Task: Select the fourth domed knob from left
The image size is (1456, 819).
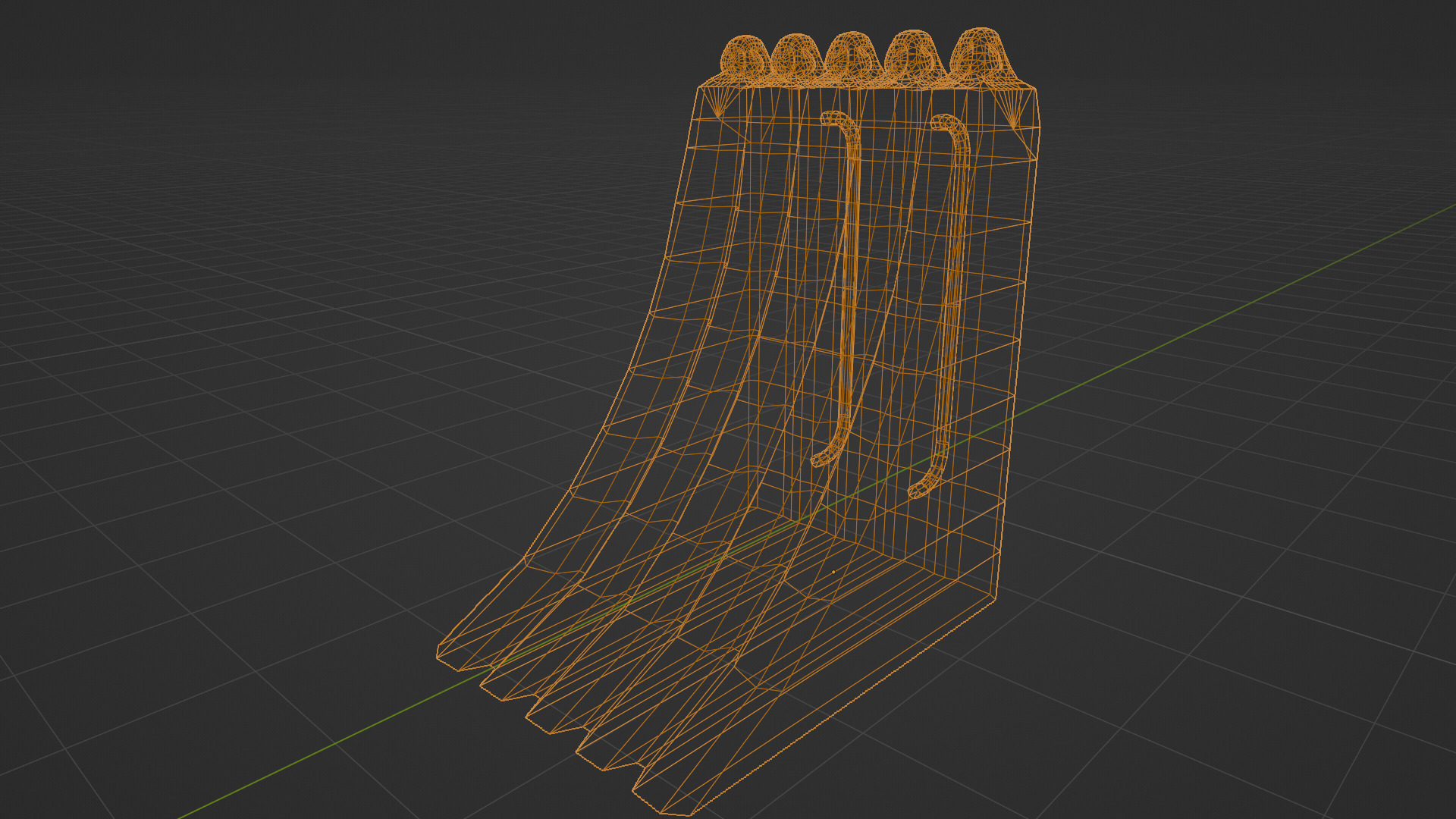Action: point(914,53)
